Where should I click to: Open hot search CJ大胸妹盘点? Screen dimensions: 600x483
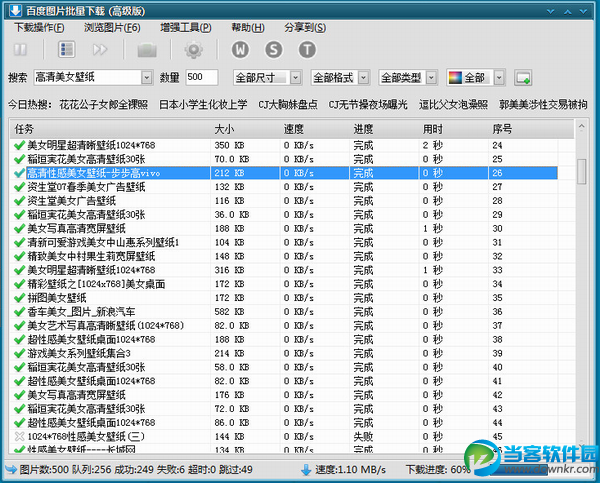pyautogui.click(x=288, y=104)
